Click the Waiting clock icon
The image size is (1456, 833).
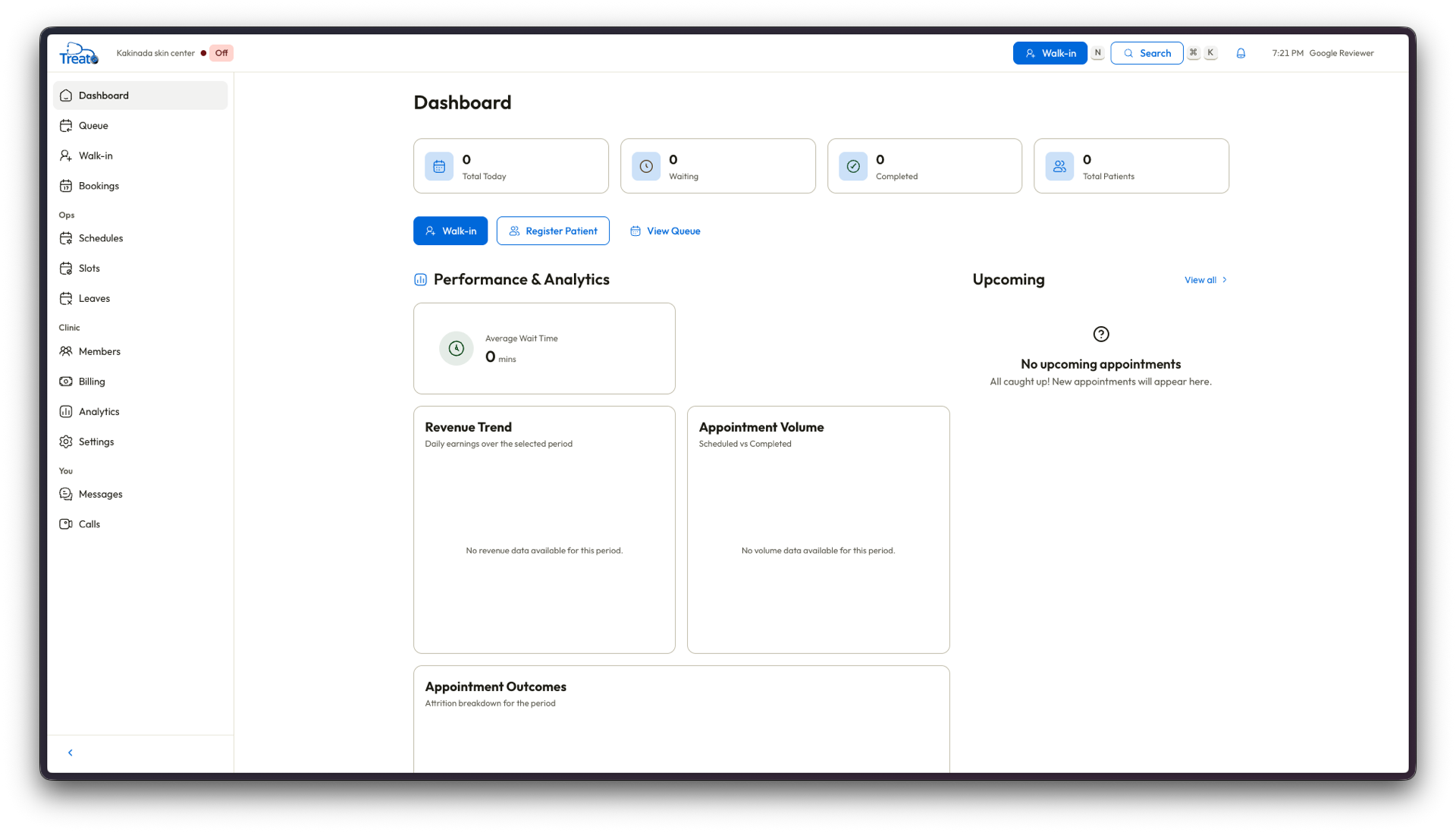[x=646, y=166]
